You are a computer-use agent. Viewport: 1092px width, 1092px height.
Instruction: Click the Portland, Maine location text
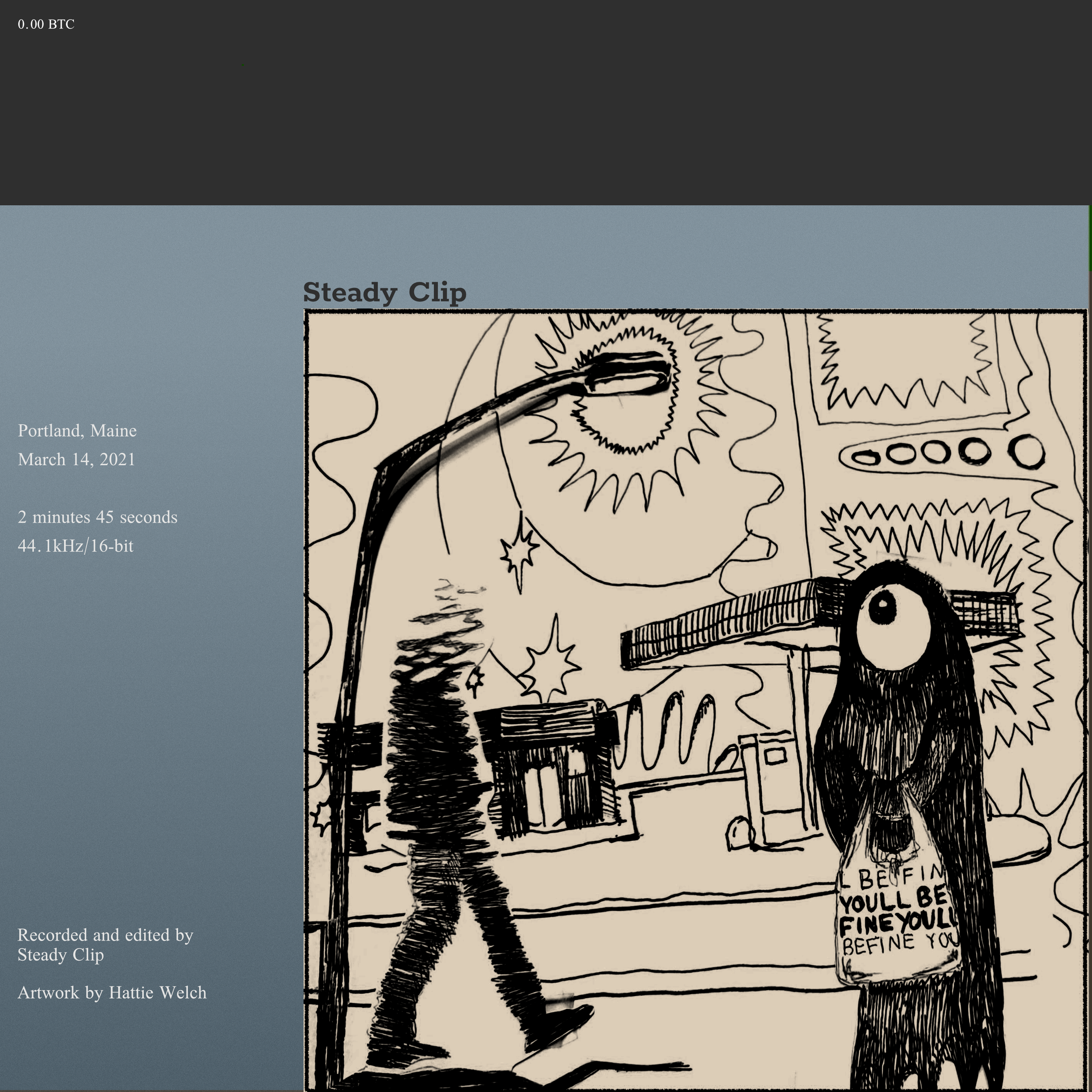pyautogui.click(x=77, y=431)
